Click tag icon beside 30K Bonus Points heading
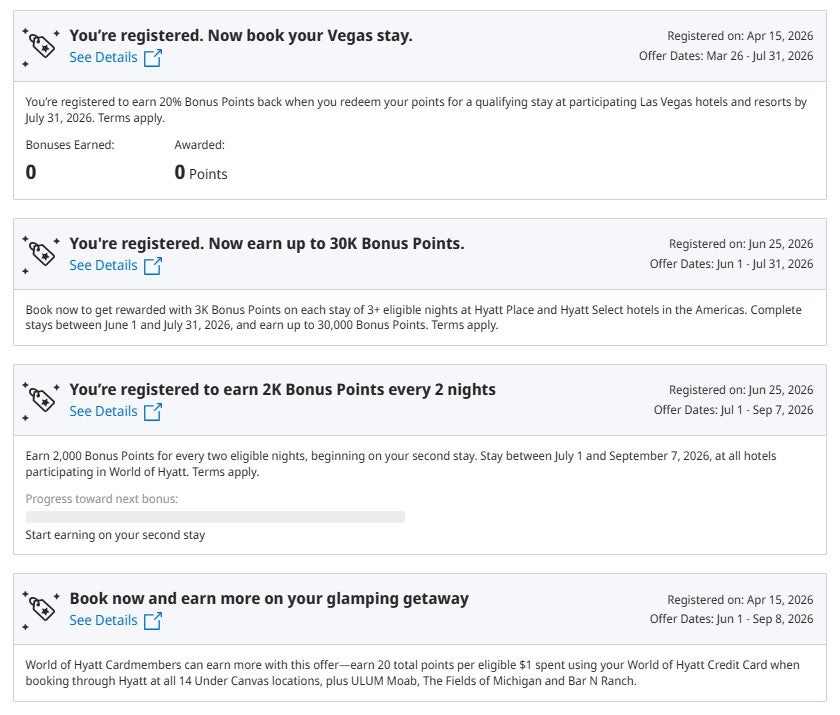 click(x=41, y=254)
